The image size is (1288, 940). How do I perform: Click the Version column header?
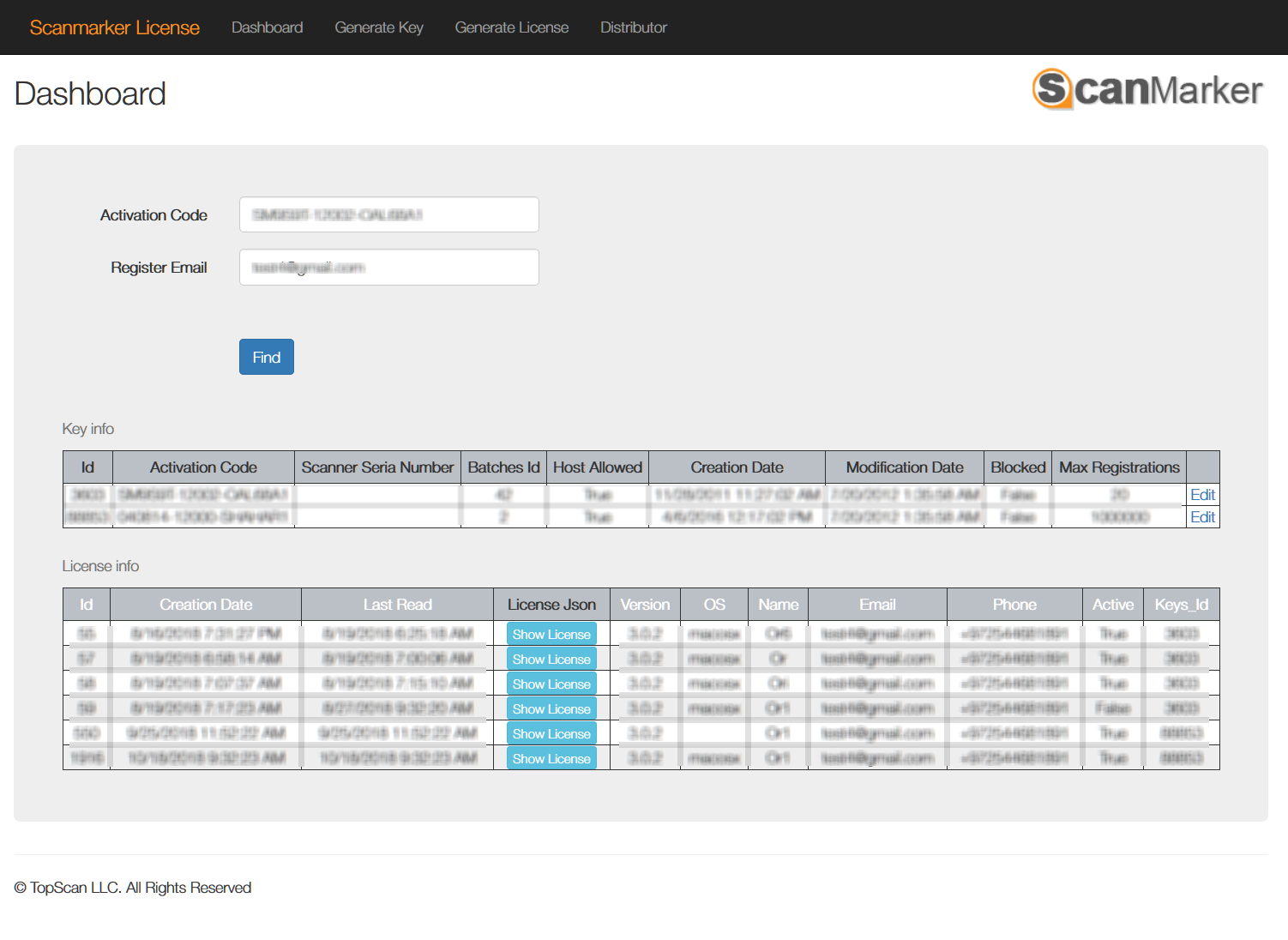click(x=645, y=605)
